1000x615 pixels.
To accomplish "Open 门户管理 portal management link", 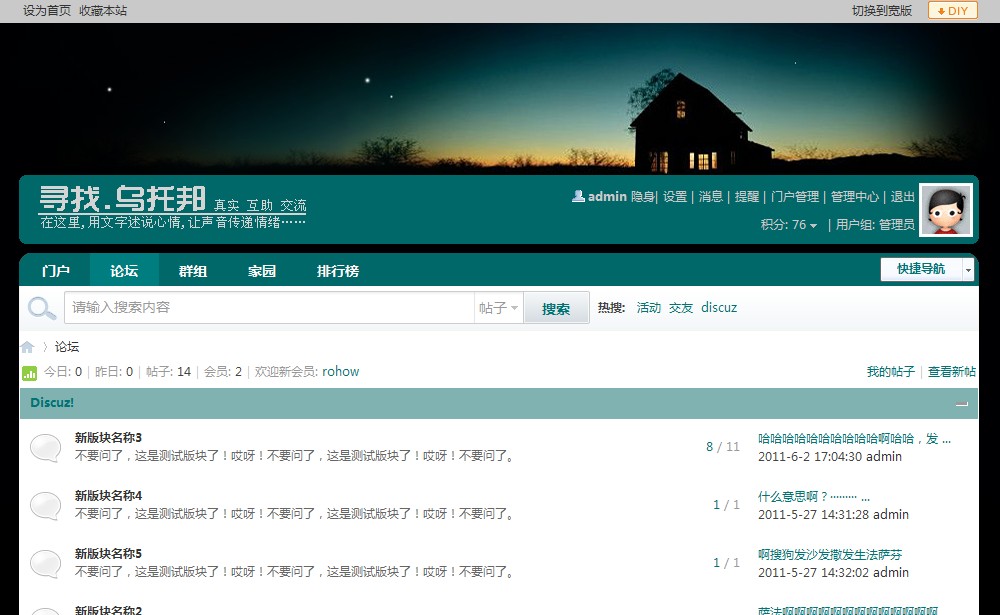I will point(795,196).
